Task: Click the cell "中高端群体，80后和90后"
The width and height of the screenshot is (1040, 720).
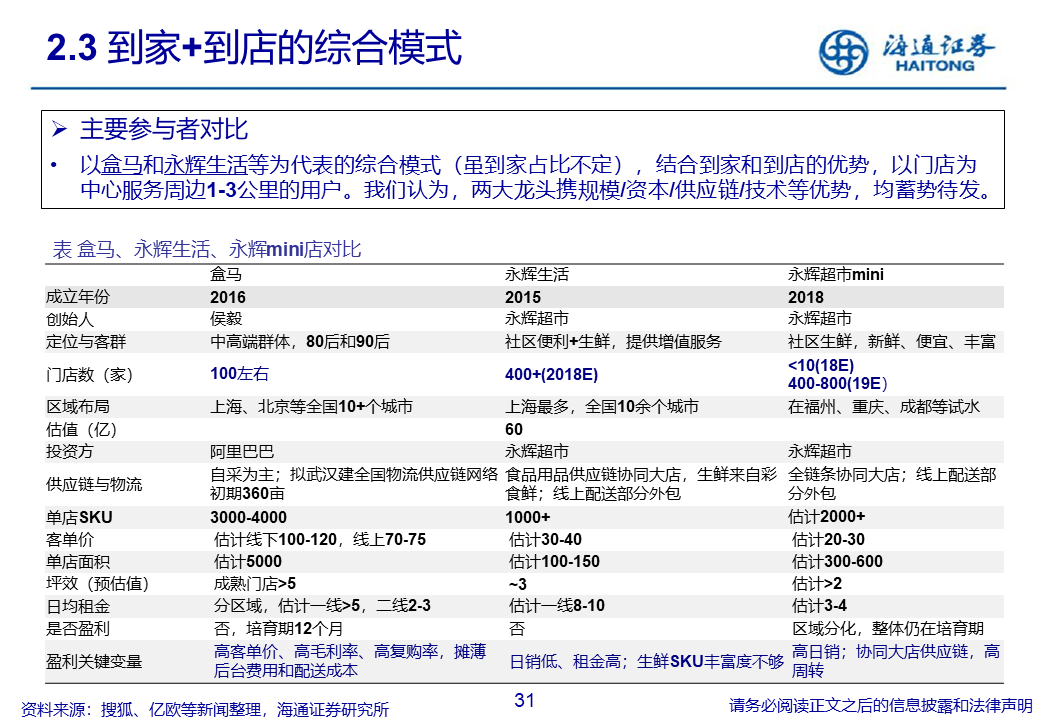Action: coord(300,341)
